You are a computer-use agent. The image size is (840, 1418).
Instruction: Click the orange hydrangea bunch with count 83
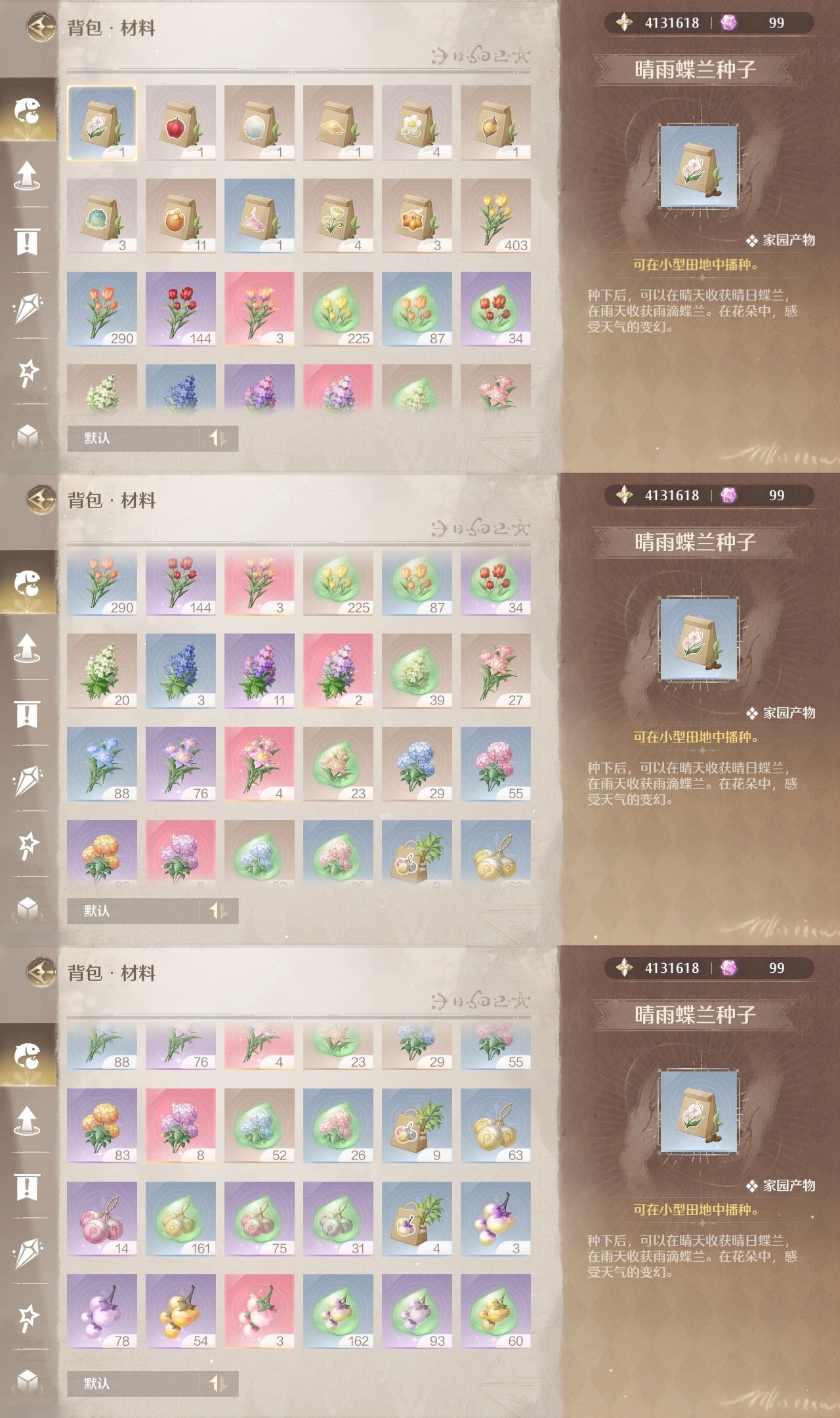(x=102, y=1126)
